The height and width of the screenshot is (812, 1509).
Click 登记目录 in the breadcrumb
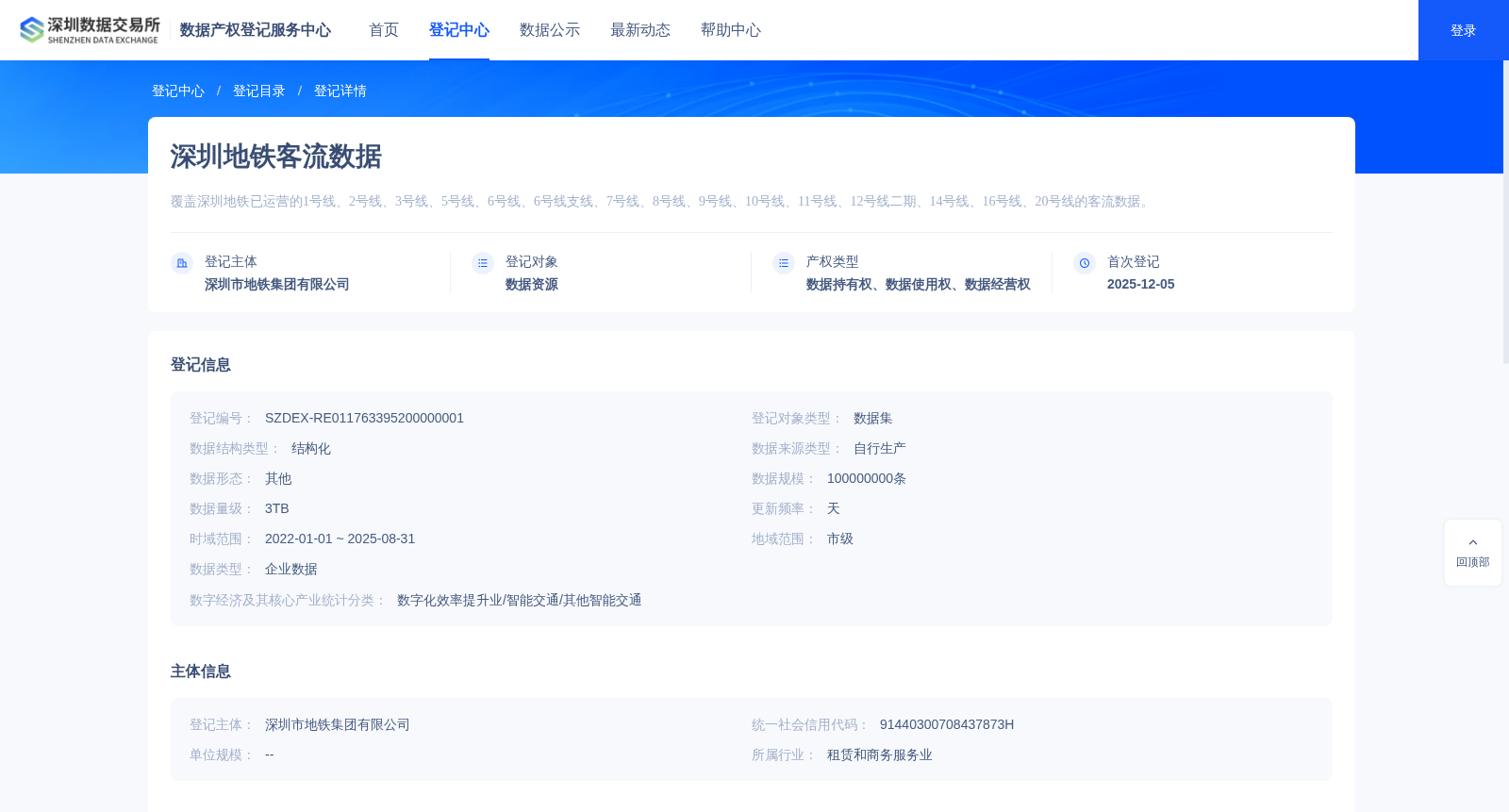point(259,91)
